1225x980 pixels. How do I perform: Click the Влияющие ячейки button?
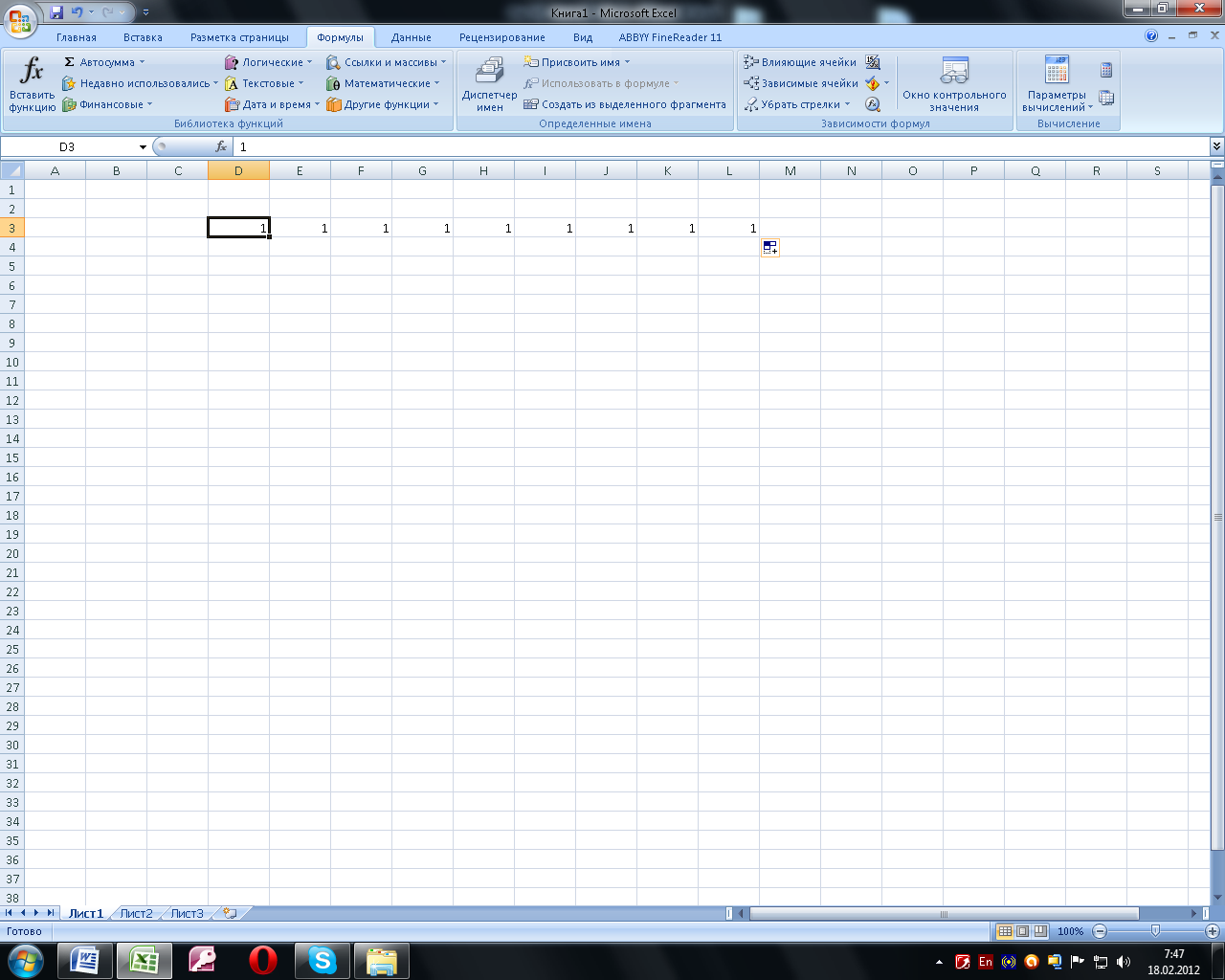coord(801,62)
